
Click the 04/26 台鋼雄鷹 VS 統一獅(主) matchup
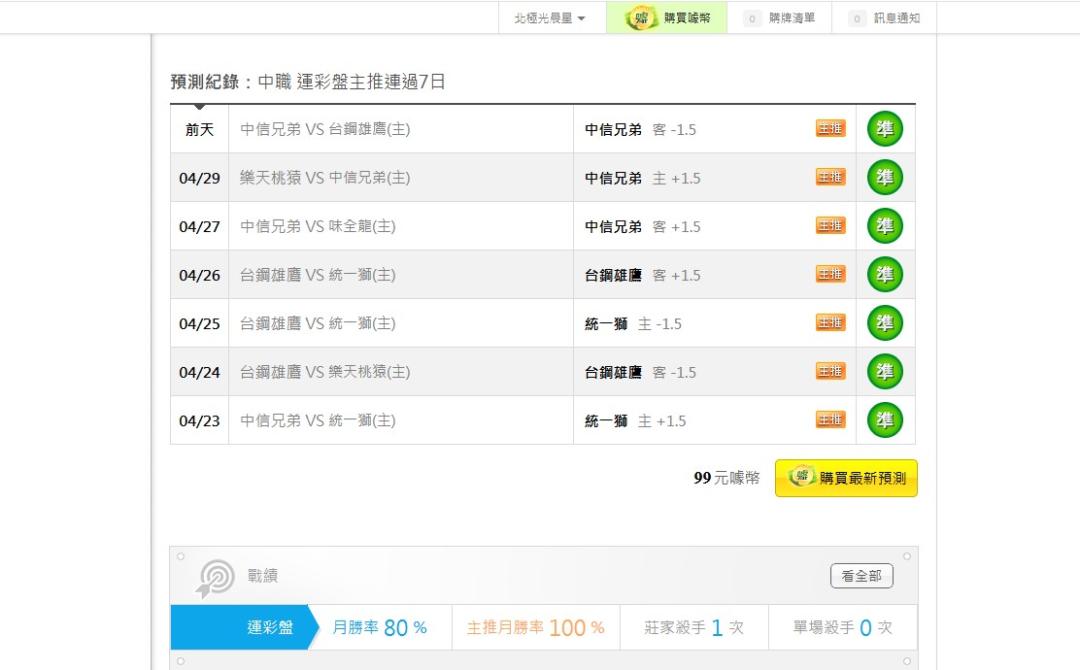tap(318, 275)
